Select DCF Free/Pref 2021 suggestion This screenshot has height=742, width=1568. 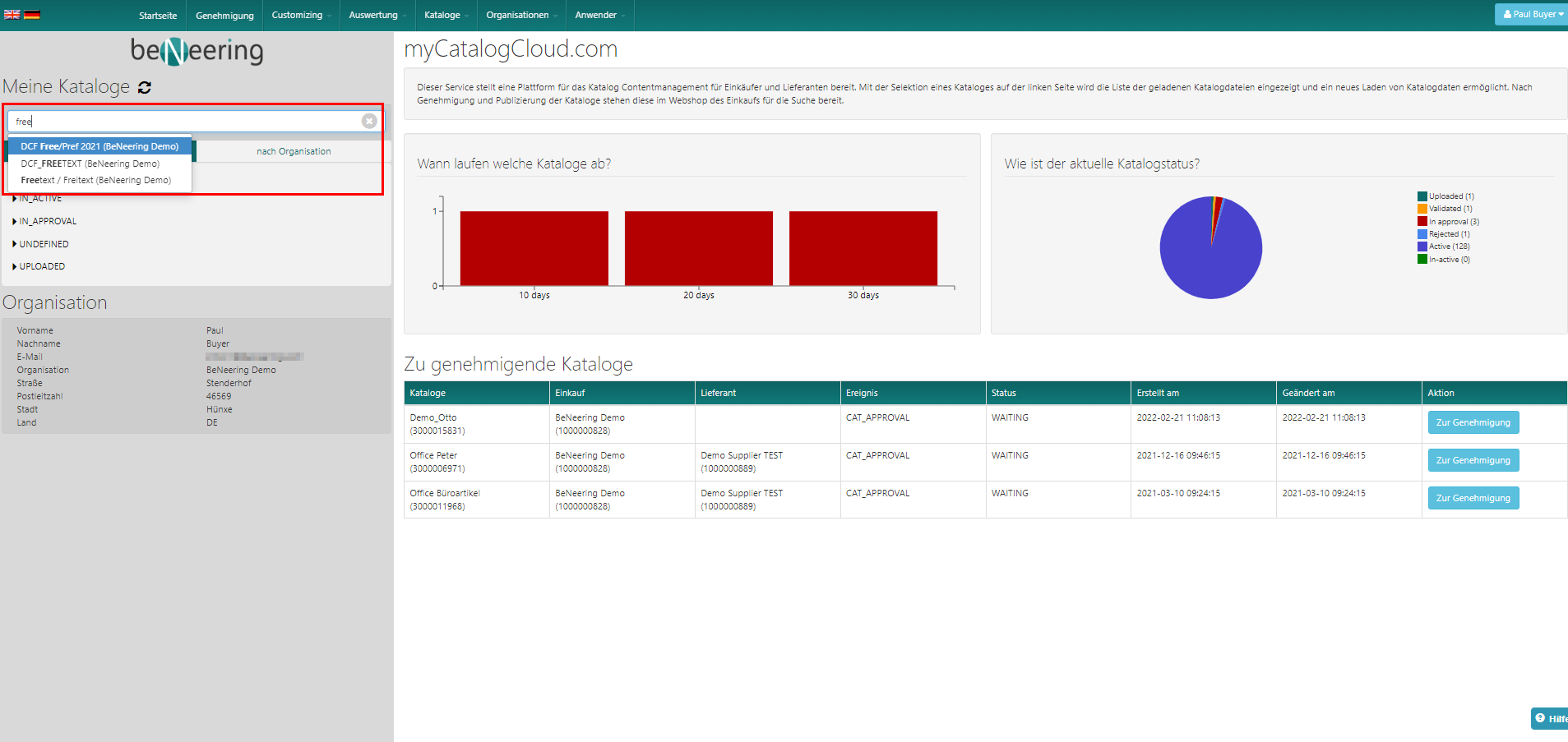pos(99,146)
